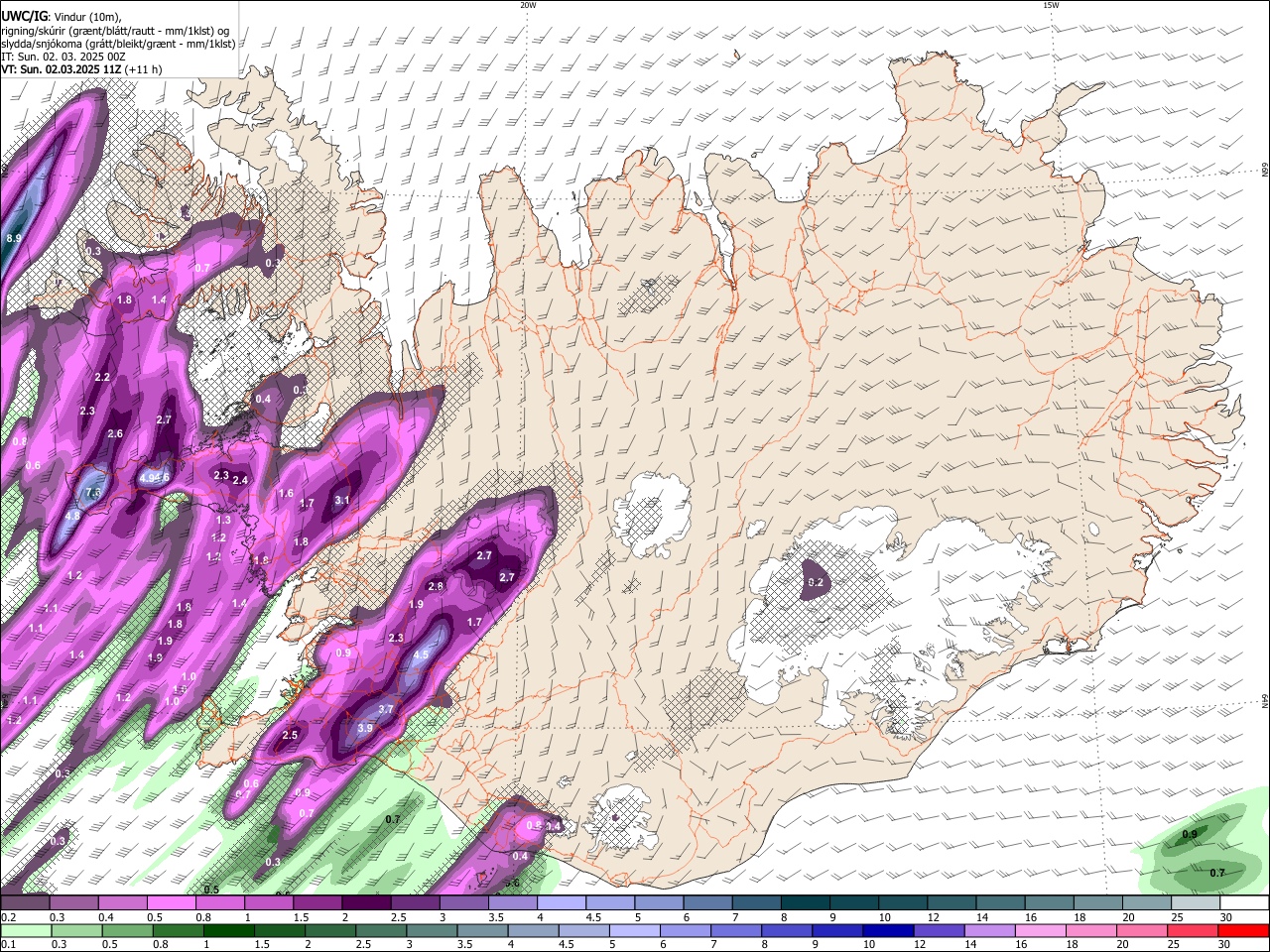Click the '3.9' snowfall value on the map
Viewport: 1270px width, 952px height.
(364, 729)
